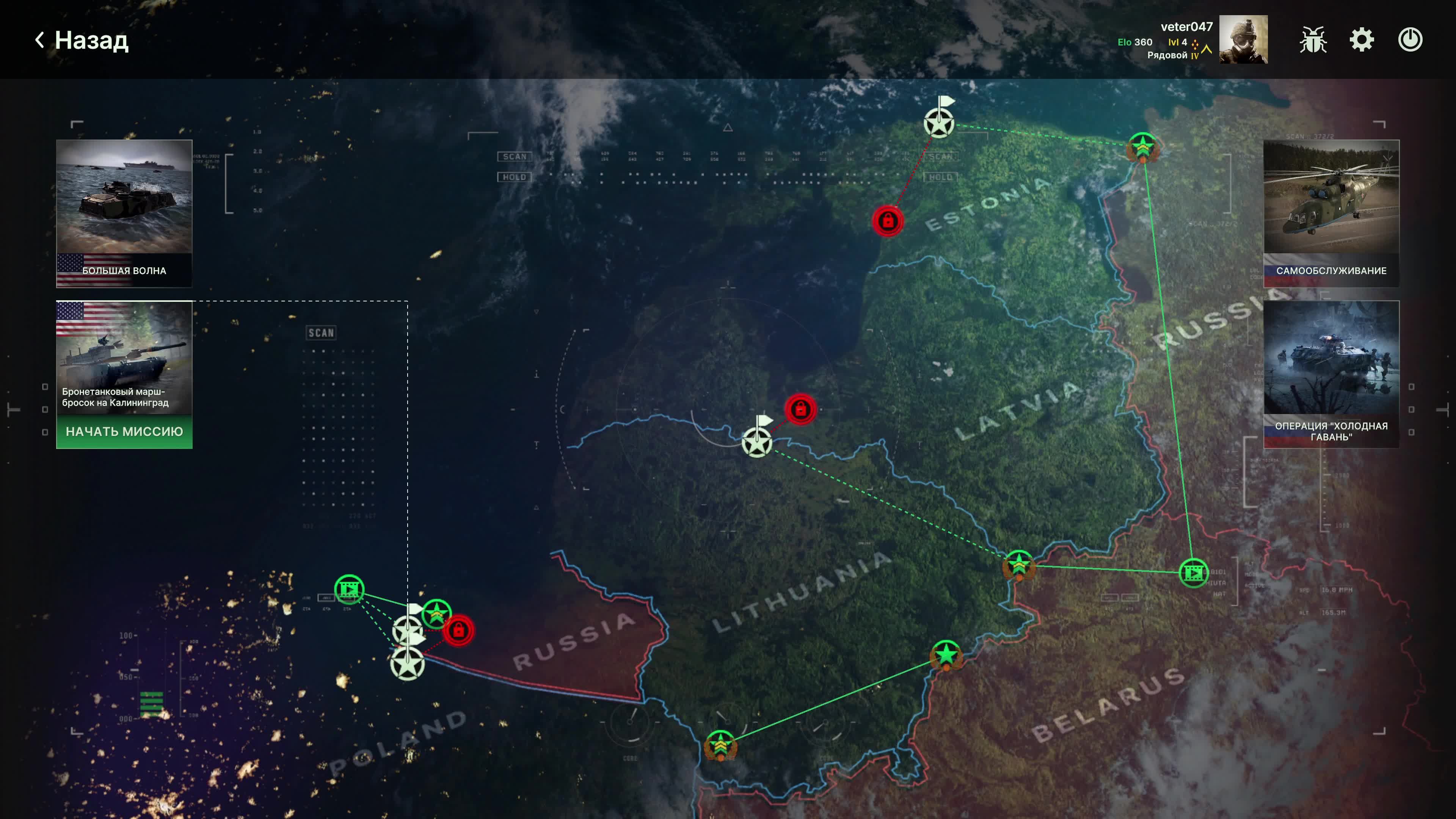Screen dimensions: 1456x819
Task: Click the red locked node near Kaliningrad
Action: [458, 630]
